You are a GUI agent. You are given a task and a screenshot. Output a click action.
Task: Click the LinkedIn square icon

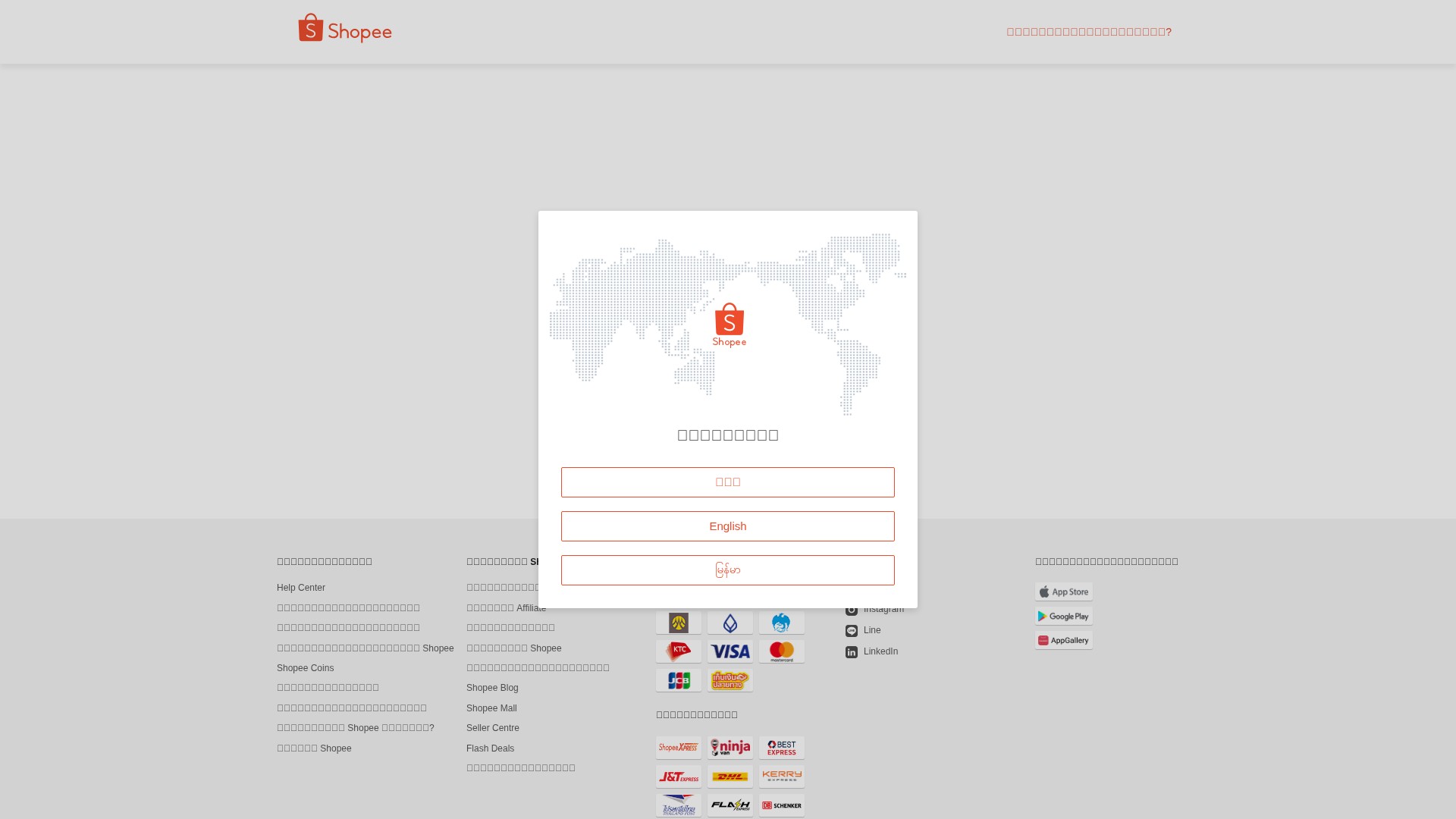852,652
